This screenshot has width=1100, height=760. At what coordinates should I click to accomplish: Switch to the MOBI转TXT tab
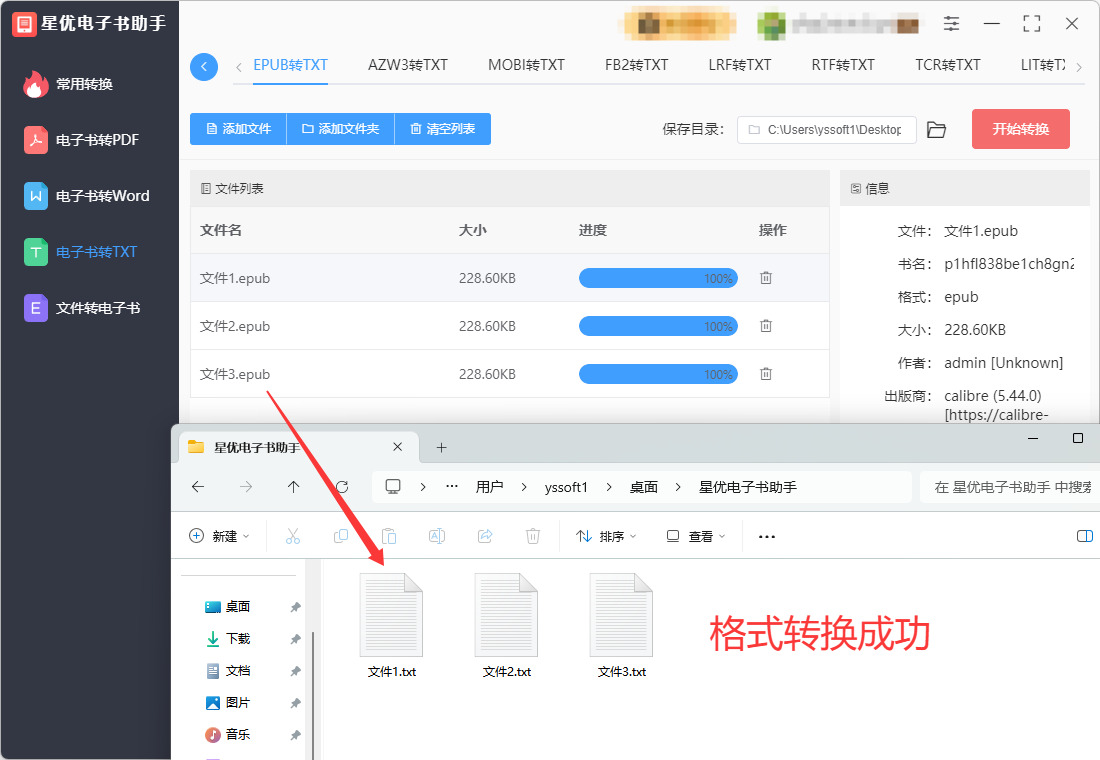[526, 65]
